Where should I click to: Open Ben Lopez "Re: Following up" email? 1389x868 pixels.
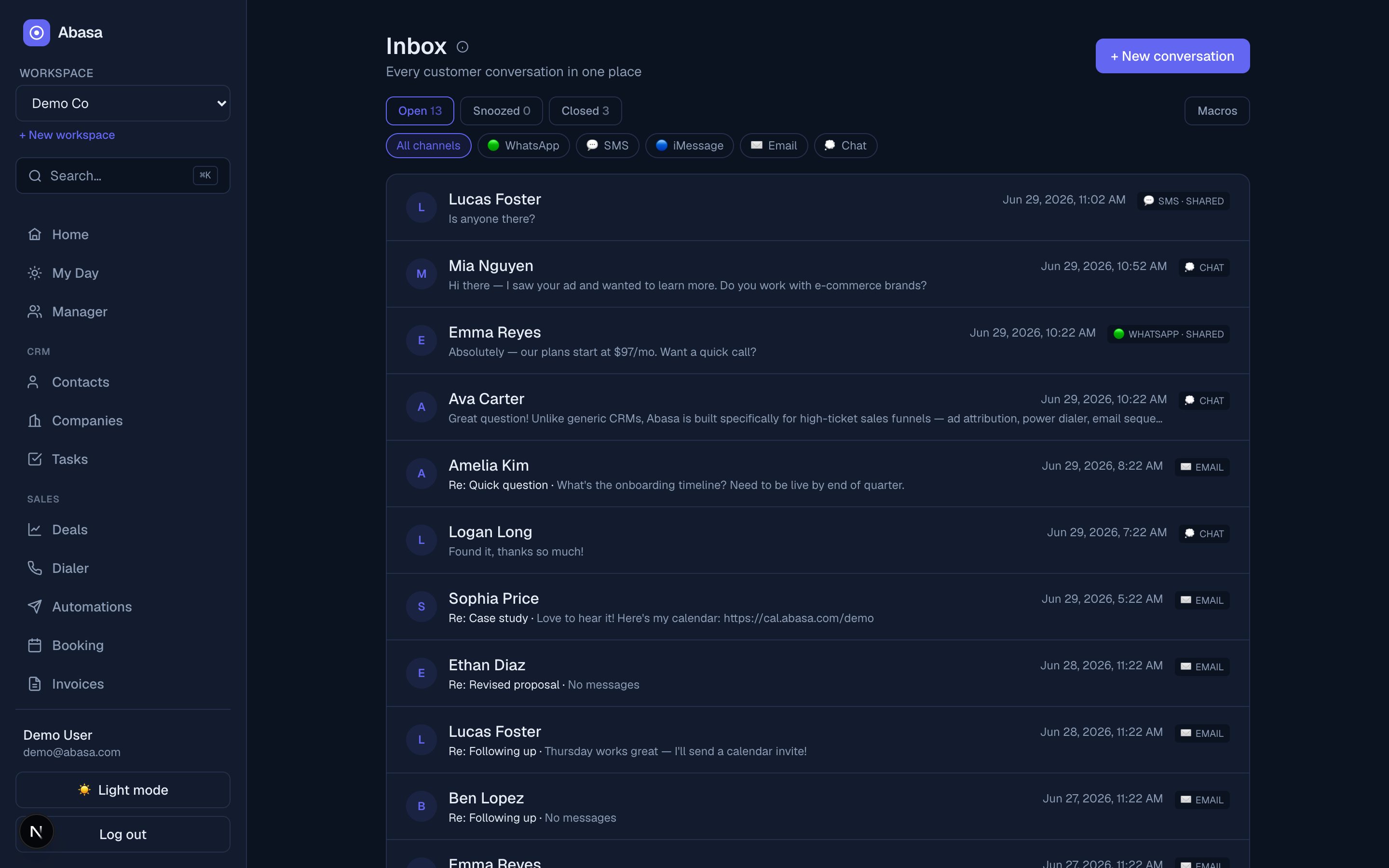pyautogui.click(x=818, y=807)
